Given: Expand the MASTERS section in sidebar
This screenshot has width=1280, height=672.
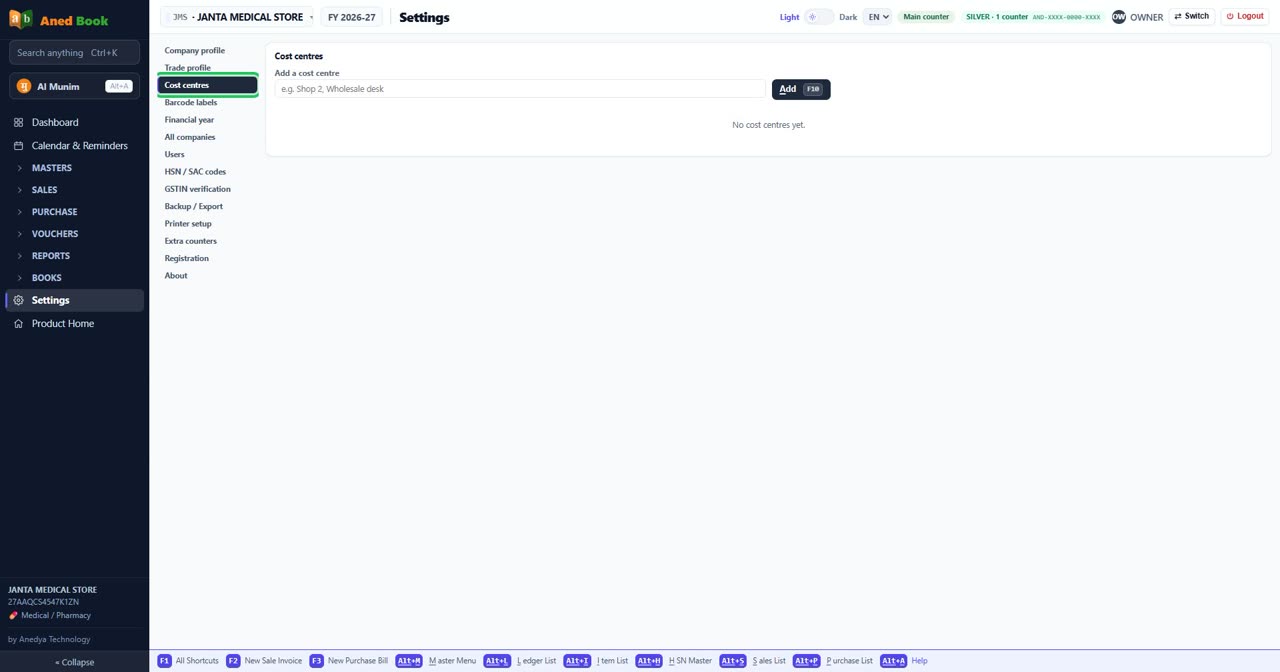Looking at the screenshot, I should click(75, 168).
